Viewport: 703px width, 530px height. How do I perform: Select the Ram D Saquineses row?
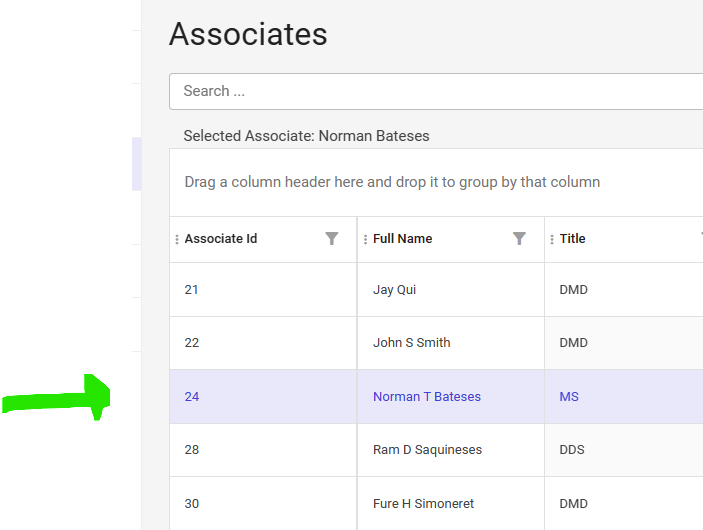coord(427,450)
